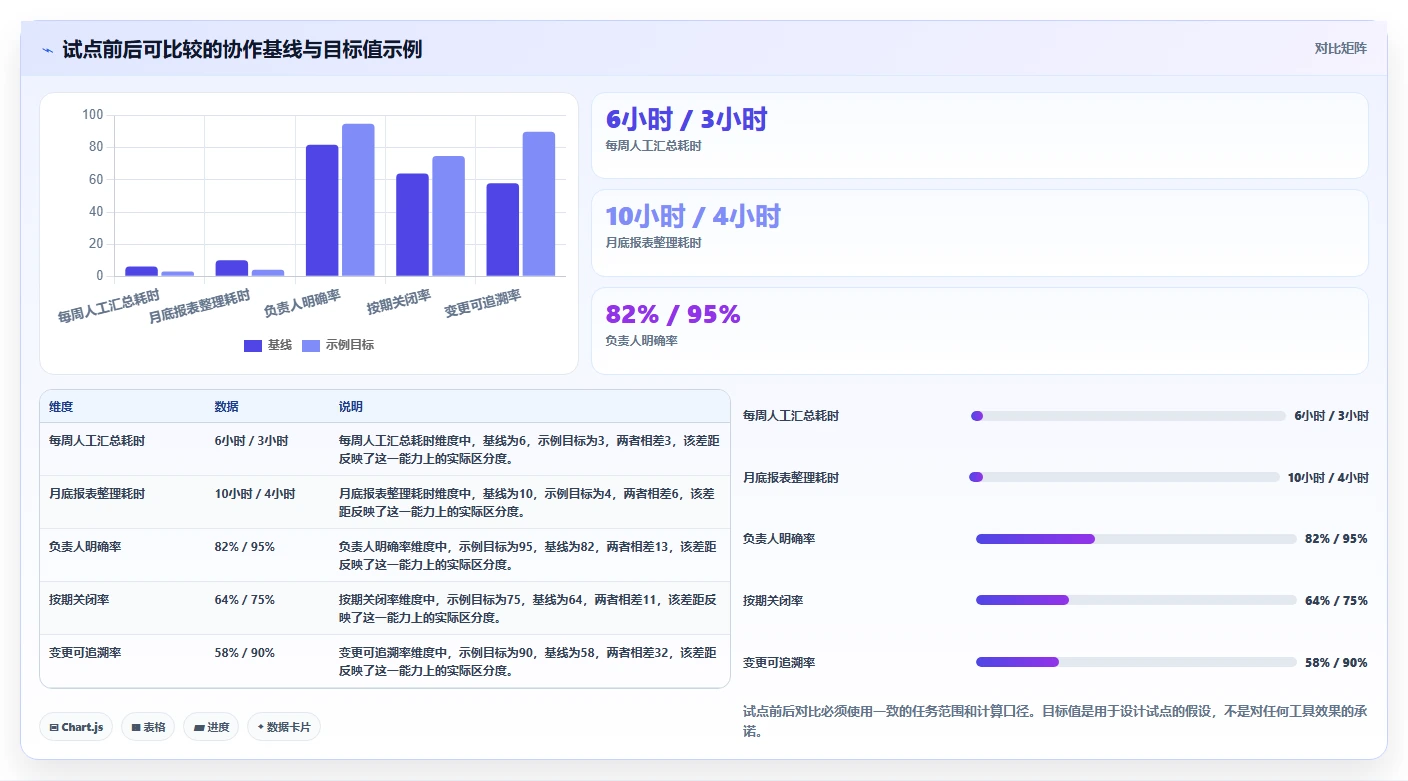Click the icon in the 进度 chip
The image size is (1408, 781).
point(198,727)
